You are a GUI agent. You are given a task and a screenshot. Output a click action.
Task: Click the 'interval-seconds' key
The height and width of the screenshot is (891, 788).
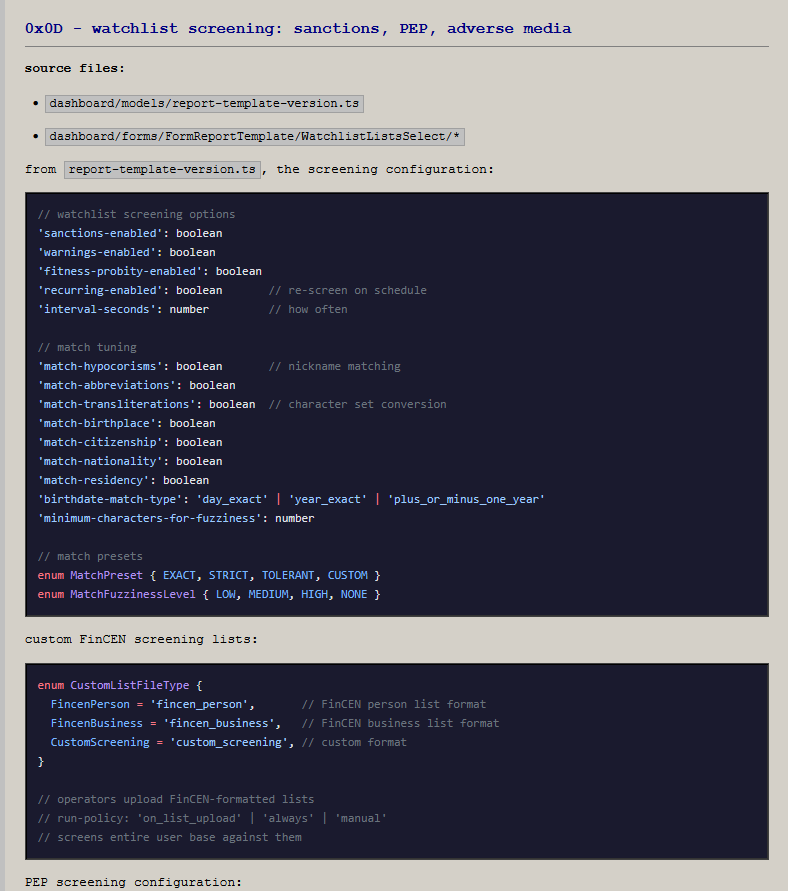97,309
